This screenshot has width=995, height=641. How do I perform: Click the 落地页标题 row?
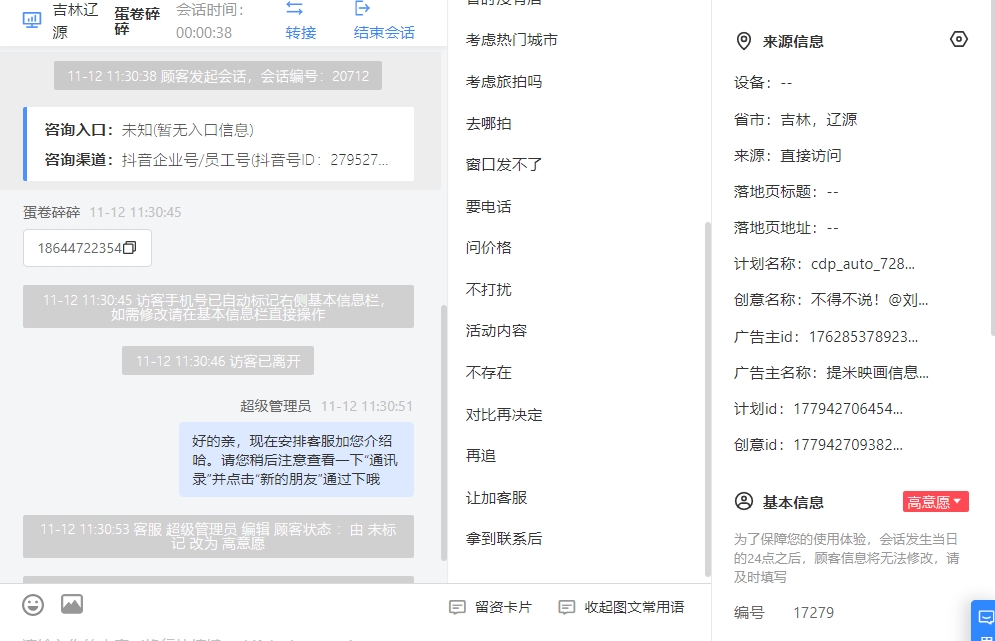point(786,192)
